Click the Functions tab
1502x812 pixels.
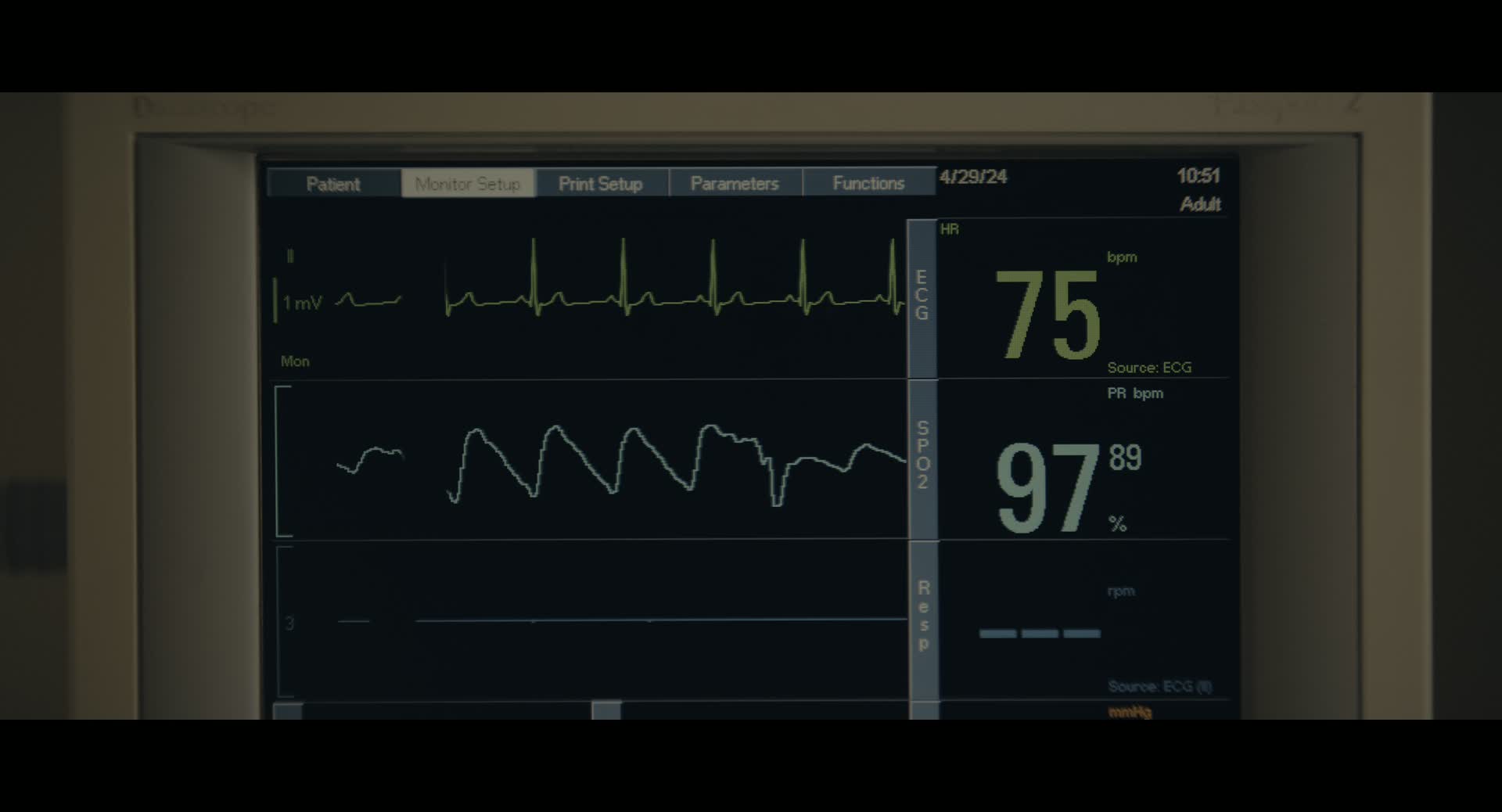868,184
